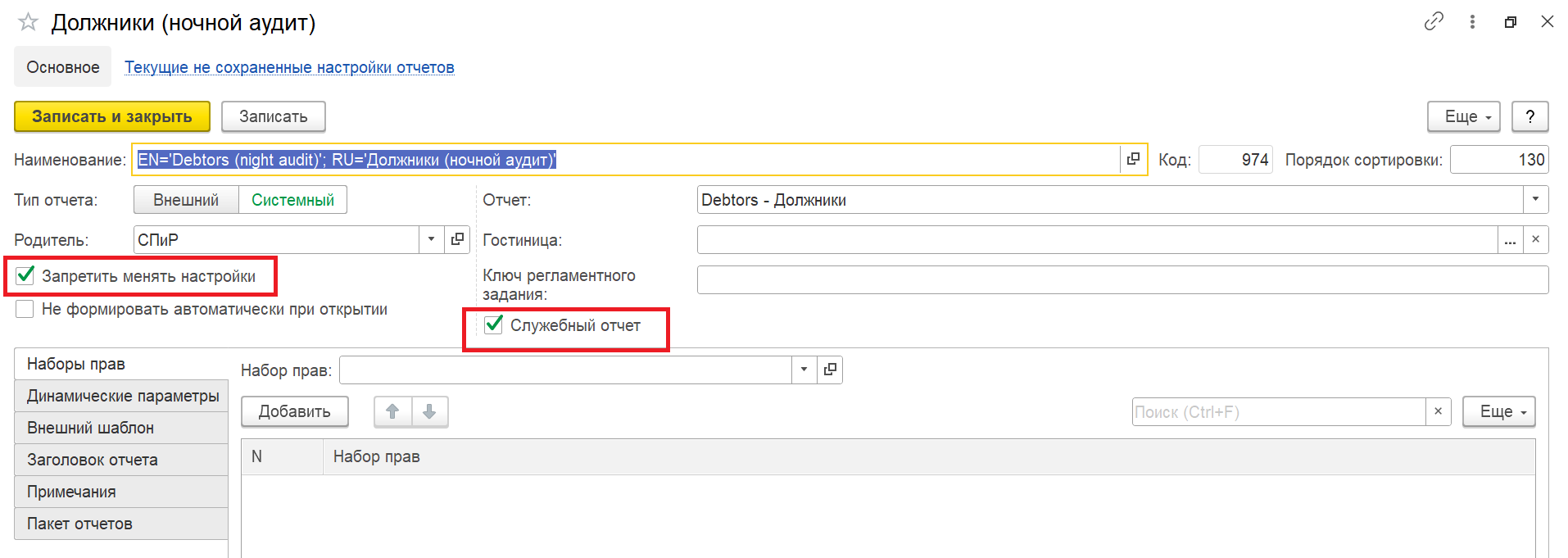Uncheck Служебный отчет checkbox
Image resolution: width=1568 pixels, height=558 pixels.
(494, 325)
